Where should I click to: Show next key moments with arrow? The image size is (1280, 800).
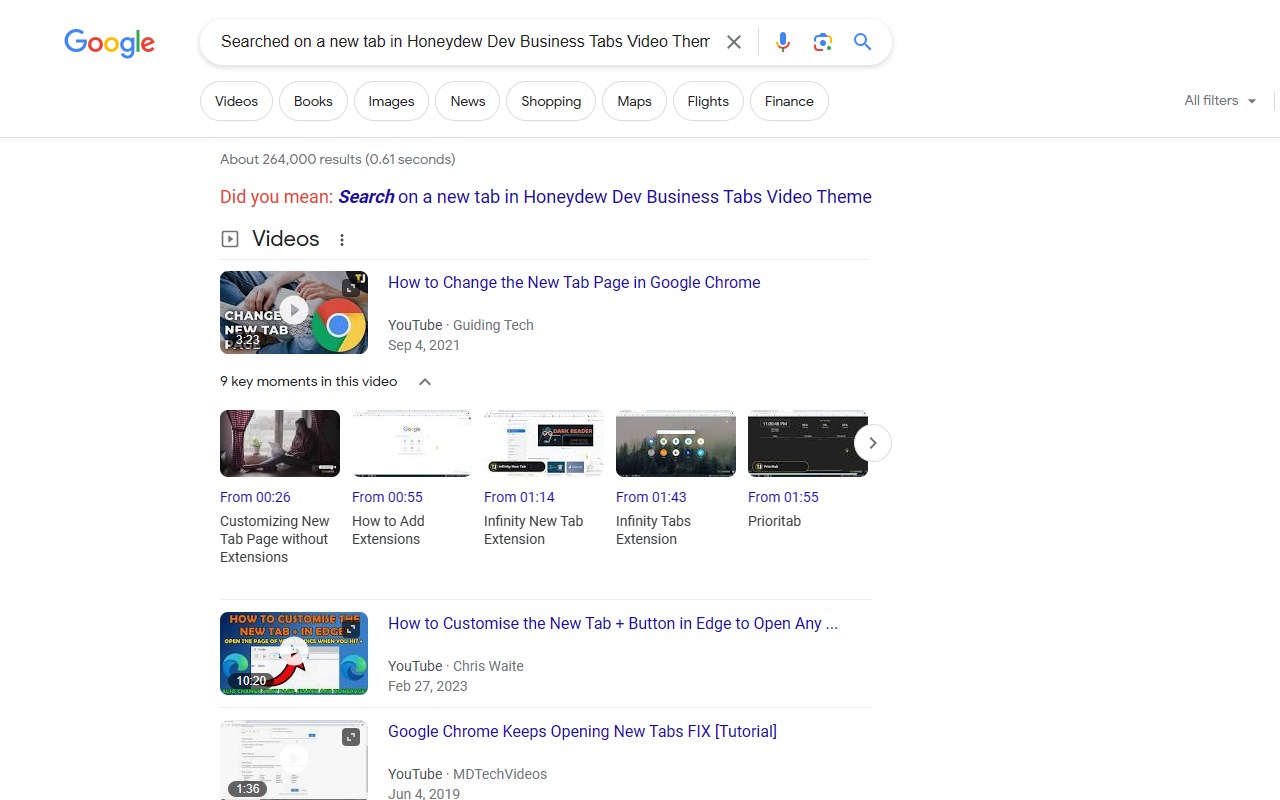click(x=872, y=443)
